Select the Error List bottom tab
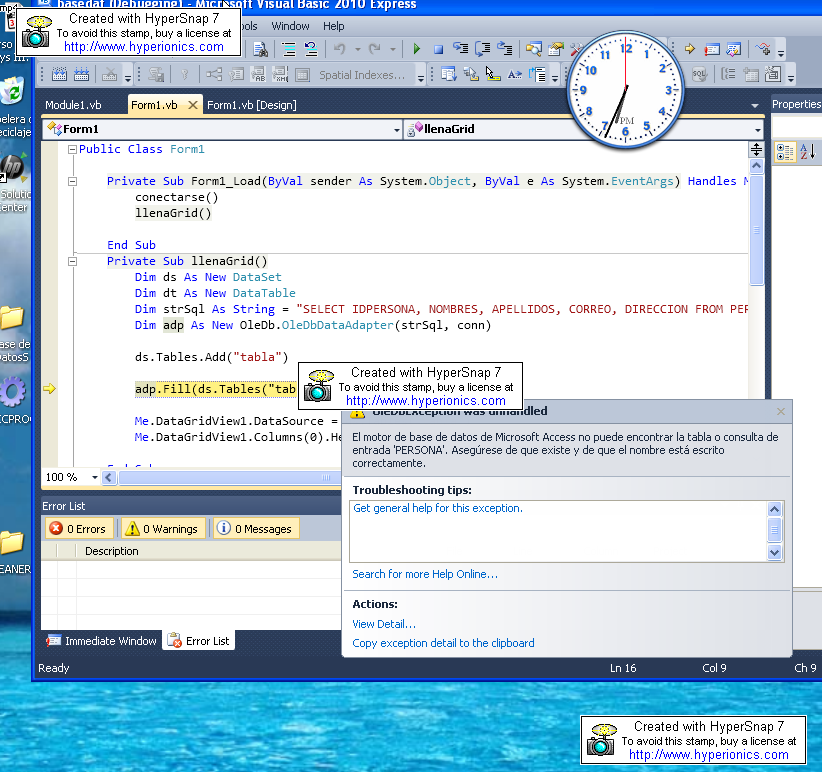This screenshot has width=822, height=772. click(198, 640)
